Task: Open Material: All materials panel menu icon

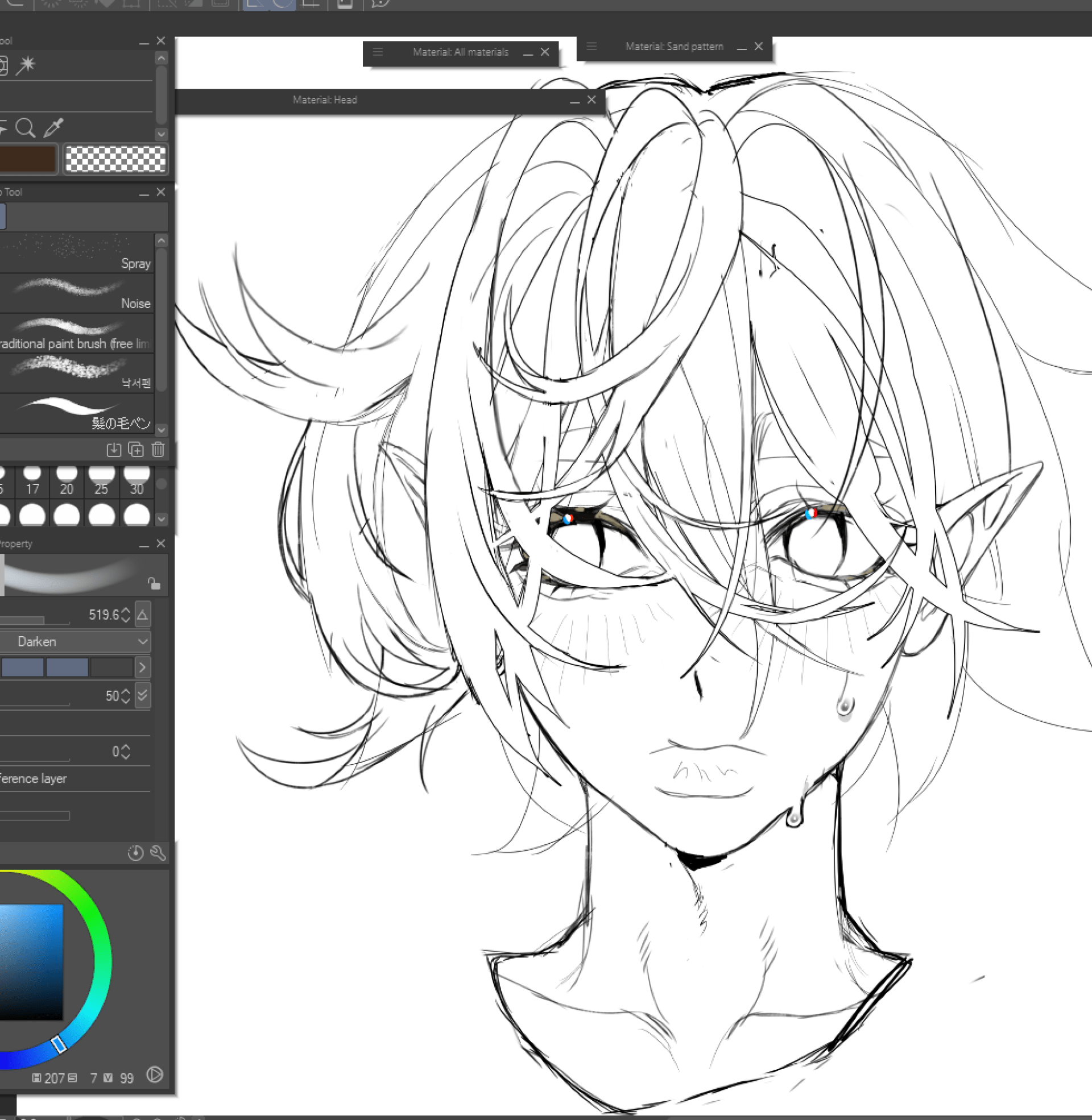Action: coord(378,52)
